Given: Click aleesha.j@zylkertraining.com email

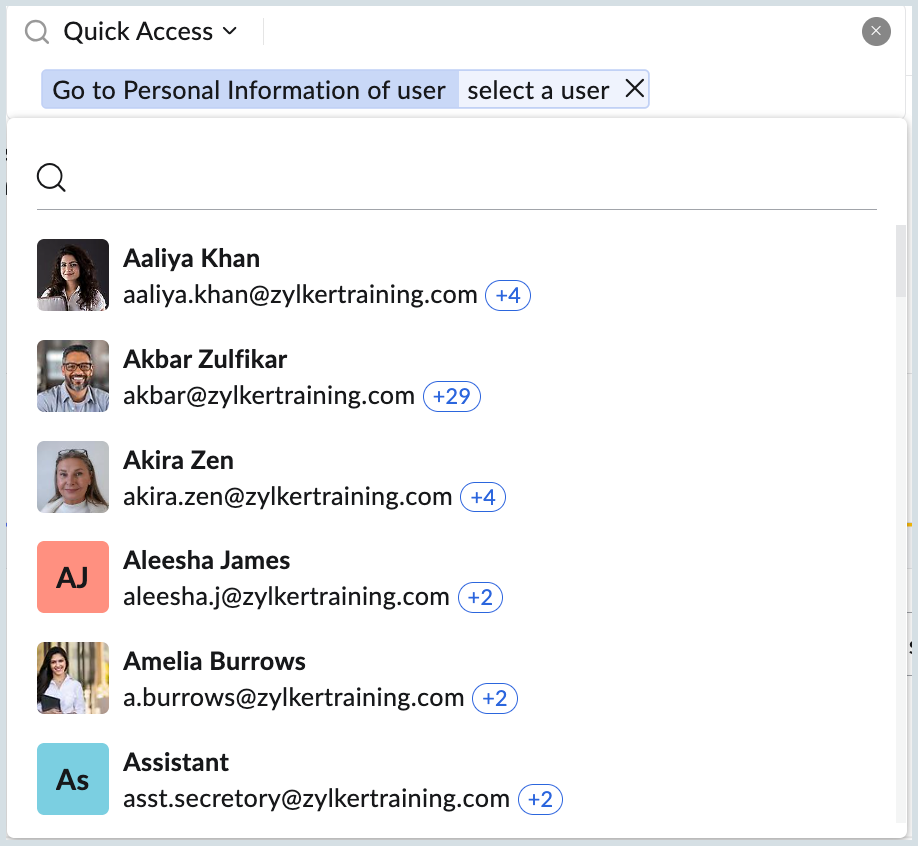Looking at the screenshot, I should [286, 597].
